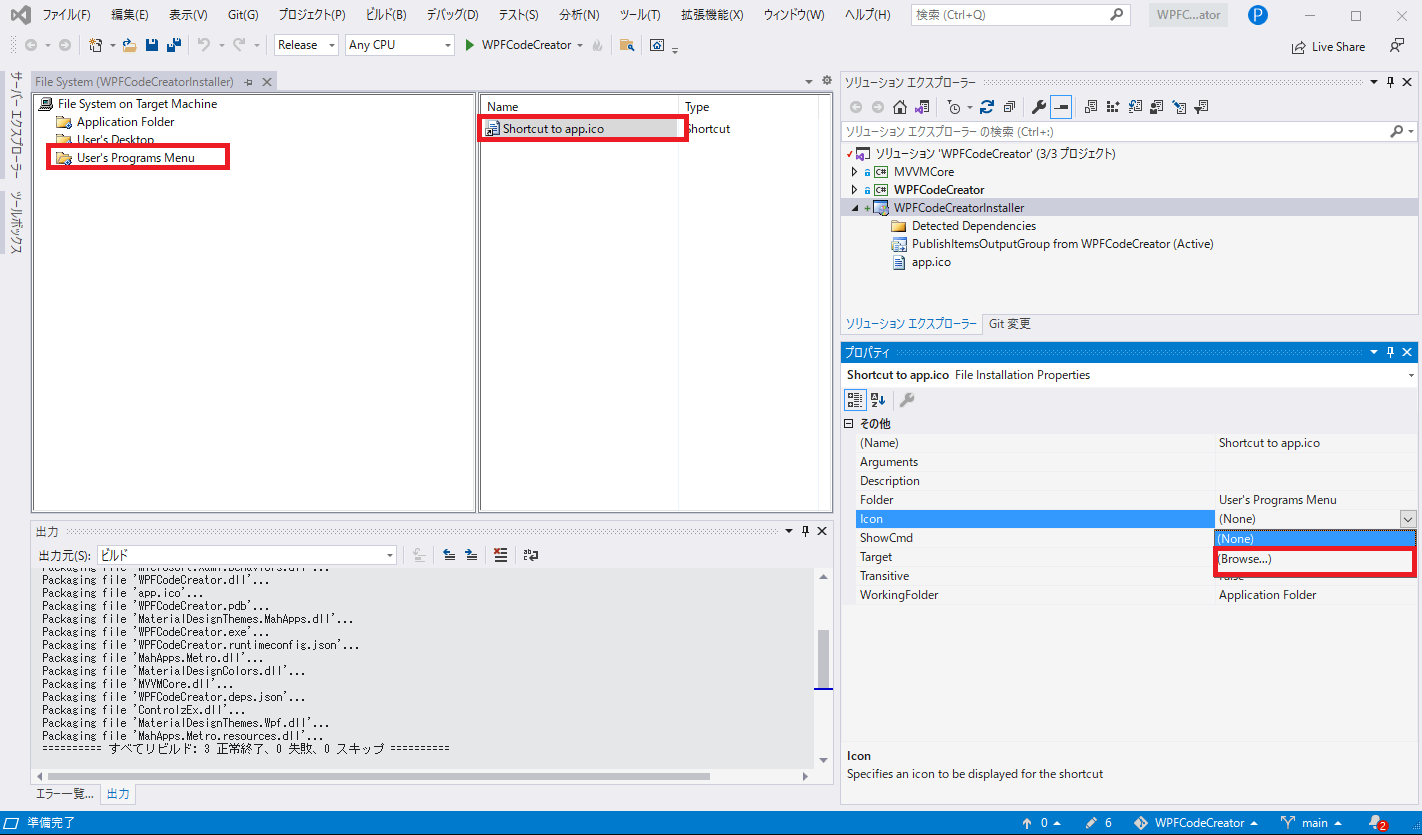
Task: Click the Undo arrow in toolbar
Action: 204,45
